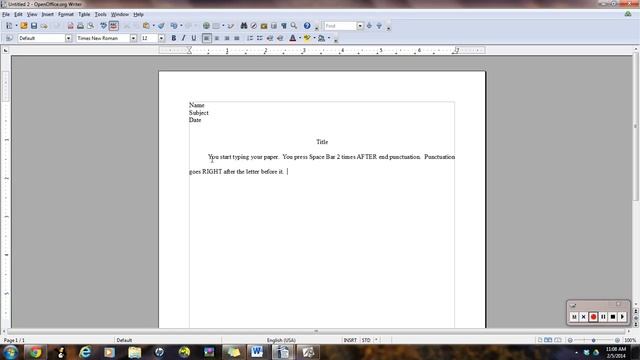Click the Open file icon
The height and width of the screenshot is (360, 640).
coord(24,26)
